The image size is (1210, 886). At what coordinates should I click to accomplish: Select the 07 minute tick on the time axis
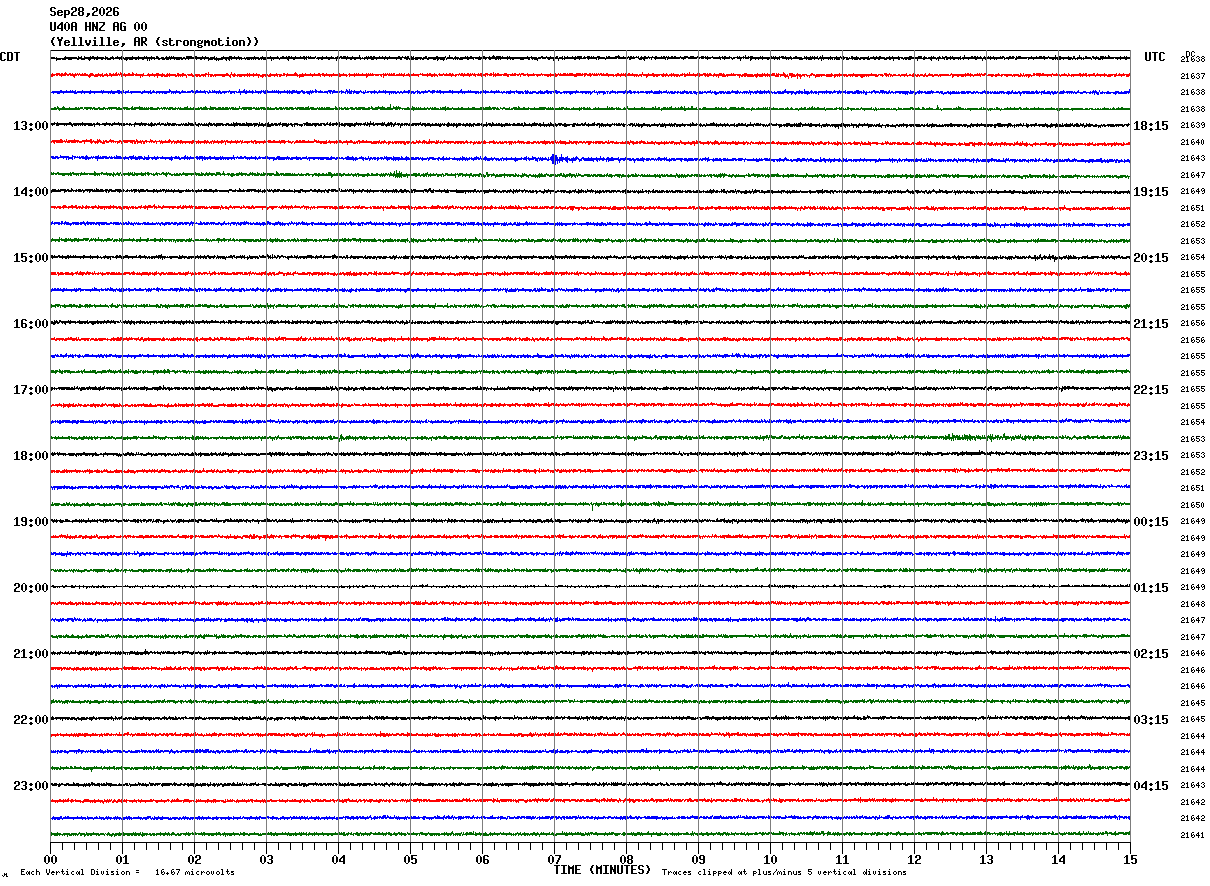554,859
